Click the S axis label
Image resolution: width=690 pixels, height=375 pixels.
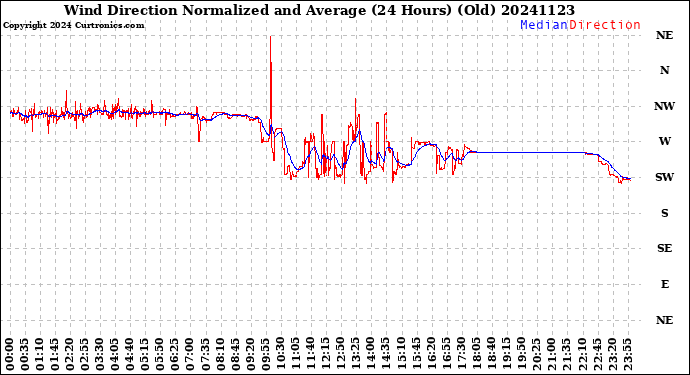coord(664,213)
